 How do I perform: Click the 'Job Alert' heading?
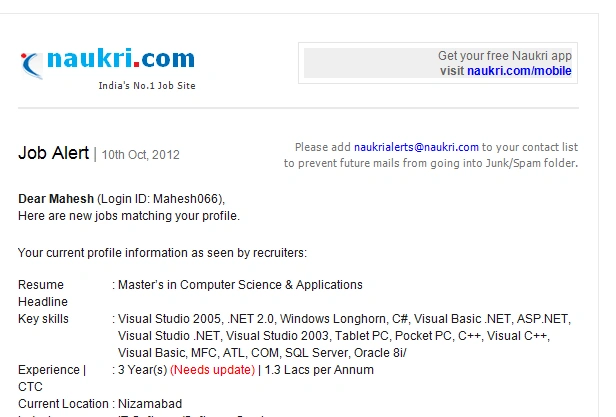coord(53,153)
